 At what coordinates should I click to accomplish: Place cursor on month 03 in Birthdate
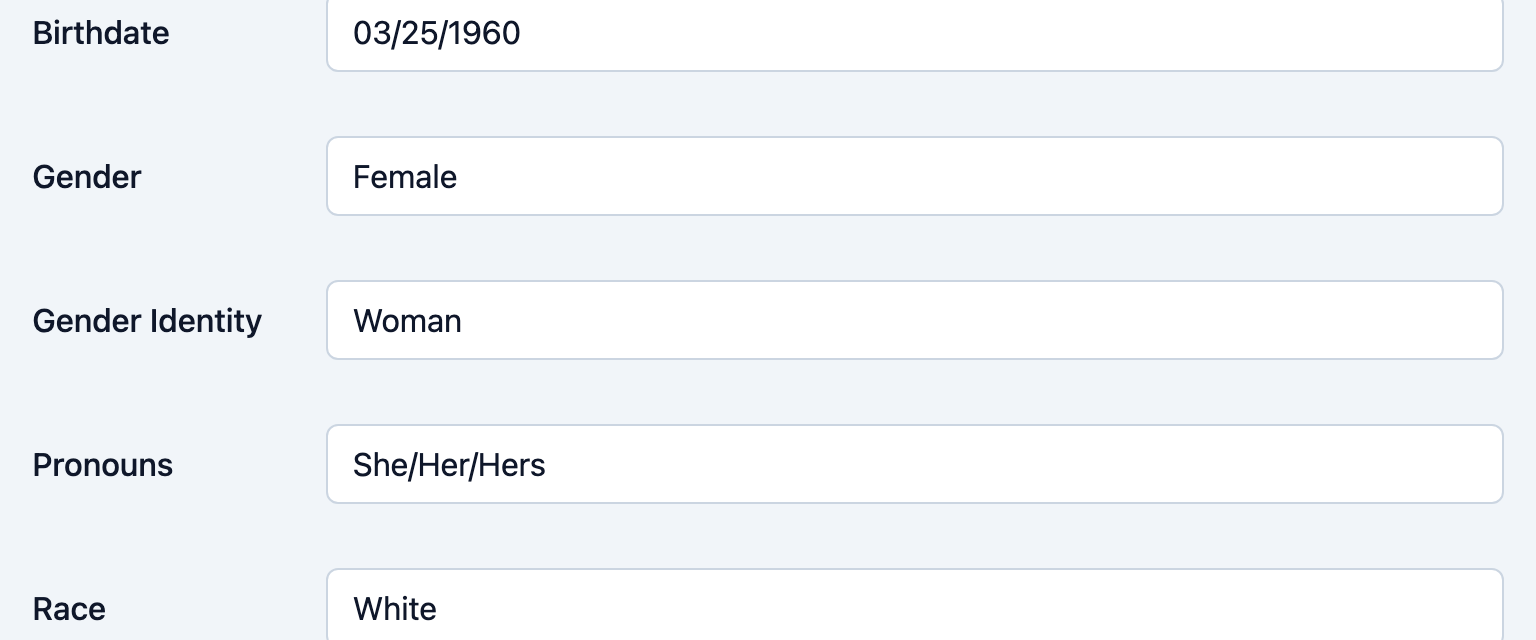(x=370, y=33)
